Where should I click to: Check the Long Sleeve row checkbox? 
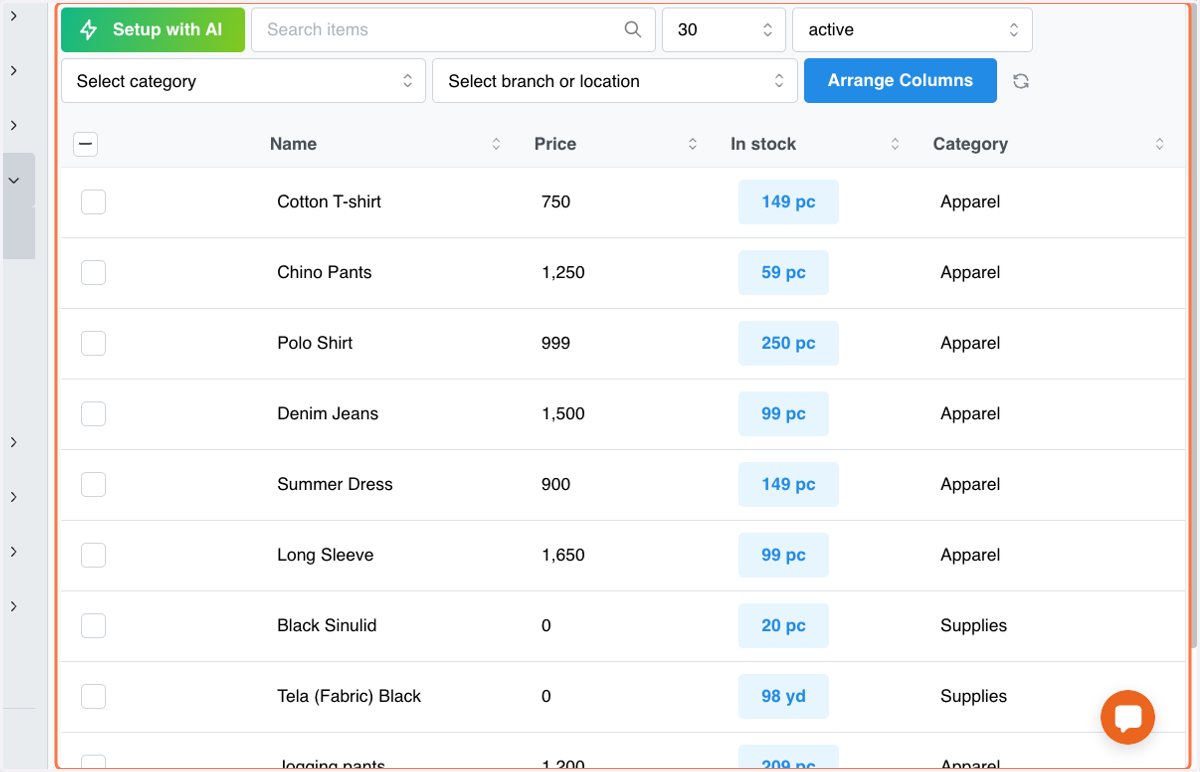[93, 555]
